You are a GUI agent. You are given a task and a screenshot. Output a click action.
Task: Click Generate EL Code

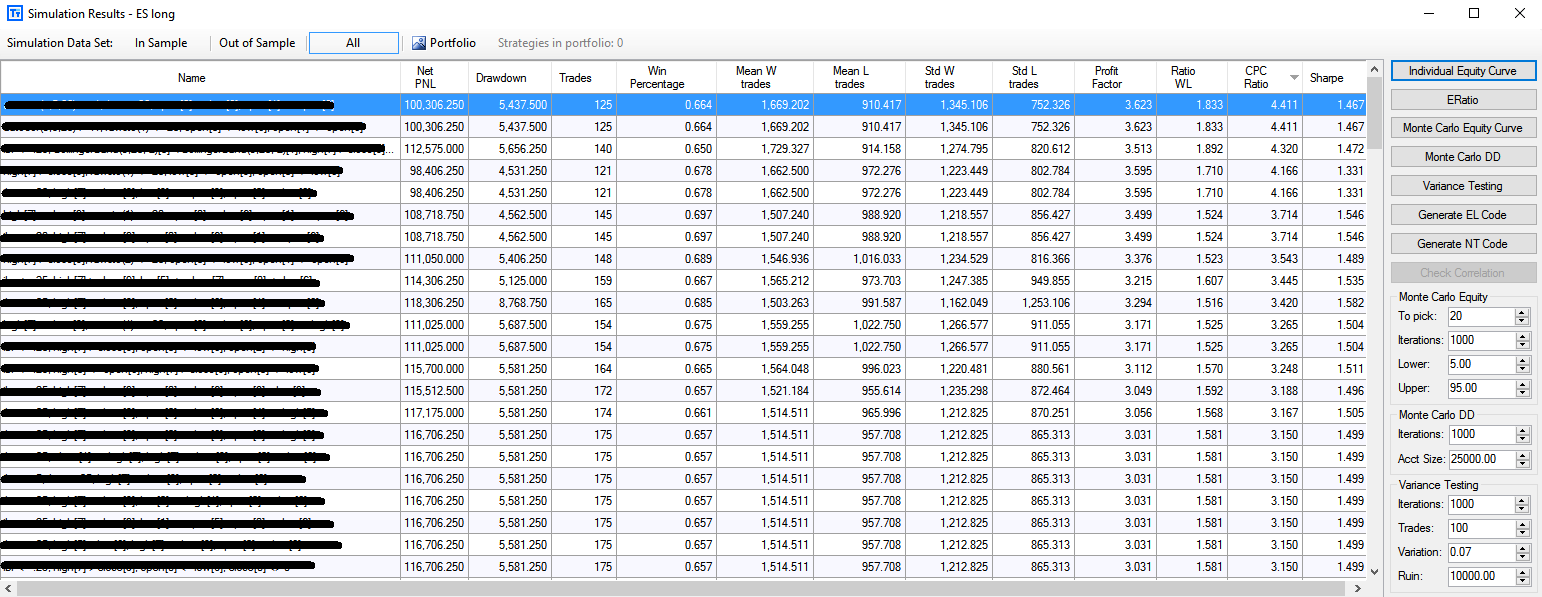pos(1463,215)
